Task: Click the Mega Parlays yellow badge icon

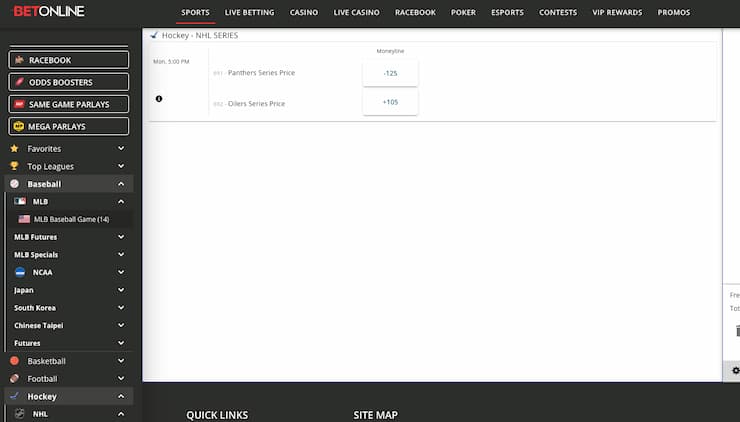Action: (x=18, y=126)
